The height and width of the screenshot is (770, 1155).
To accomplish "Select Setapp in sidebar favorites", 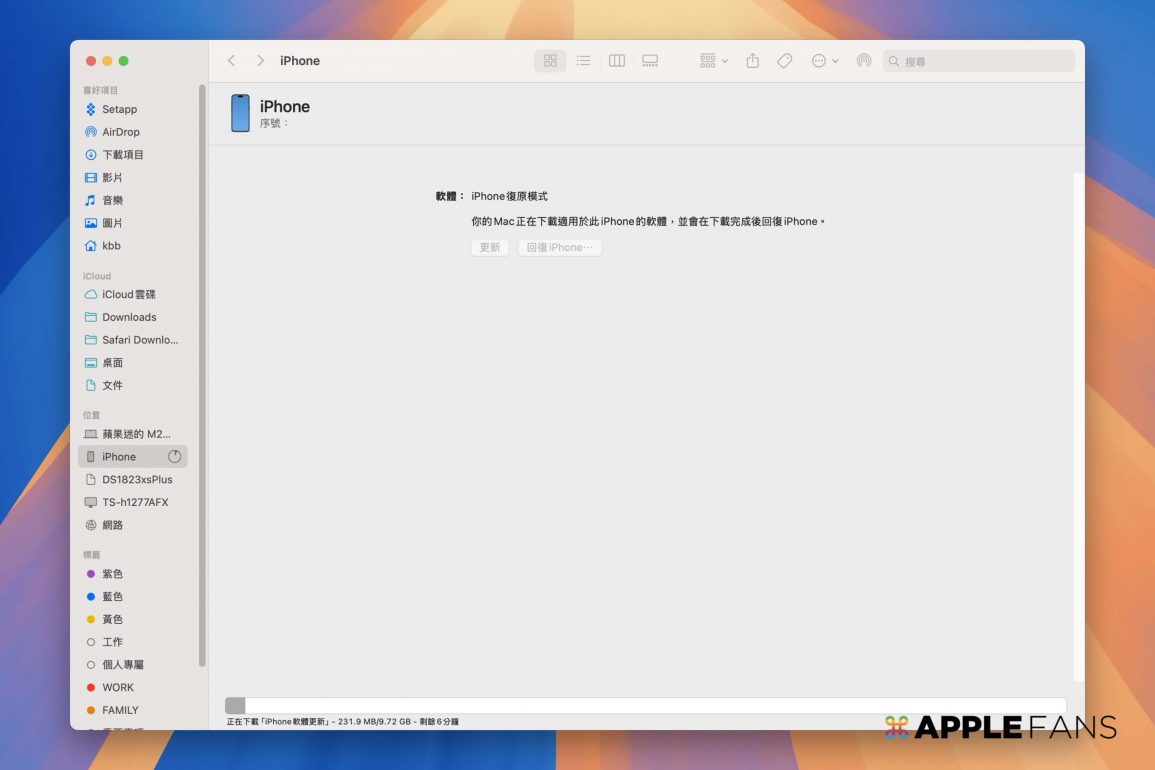I will (x=119, y=109).
